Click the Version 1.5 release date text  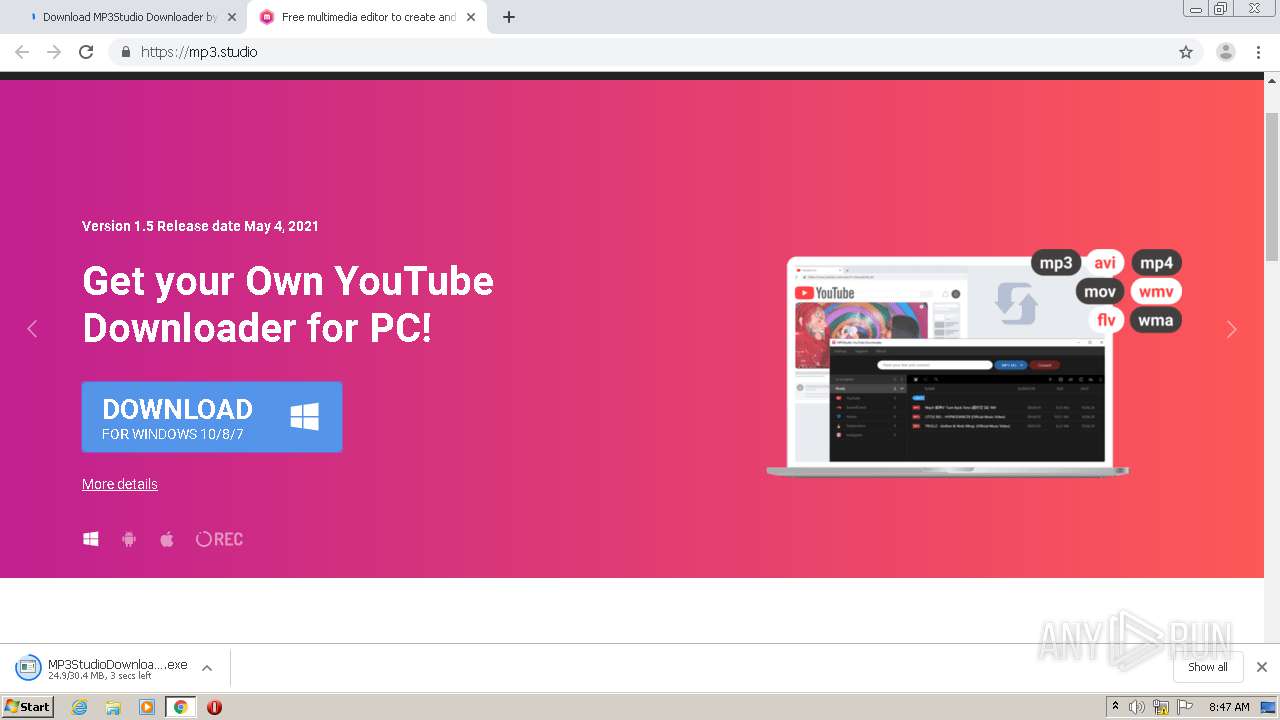click(x=200, y=226)
